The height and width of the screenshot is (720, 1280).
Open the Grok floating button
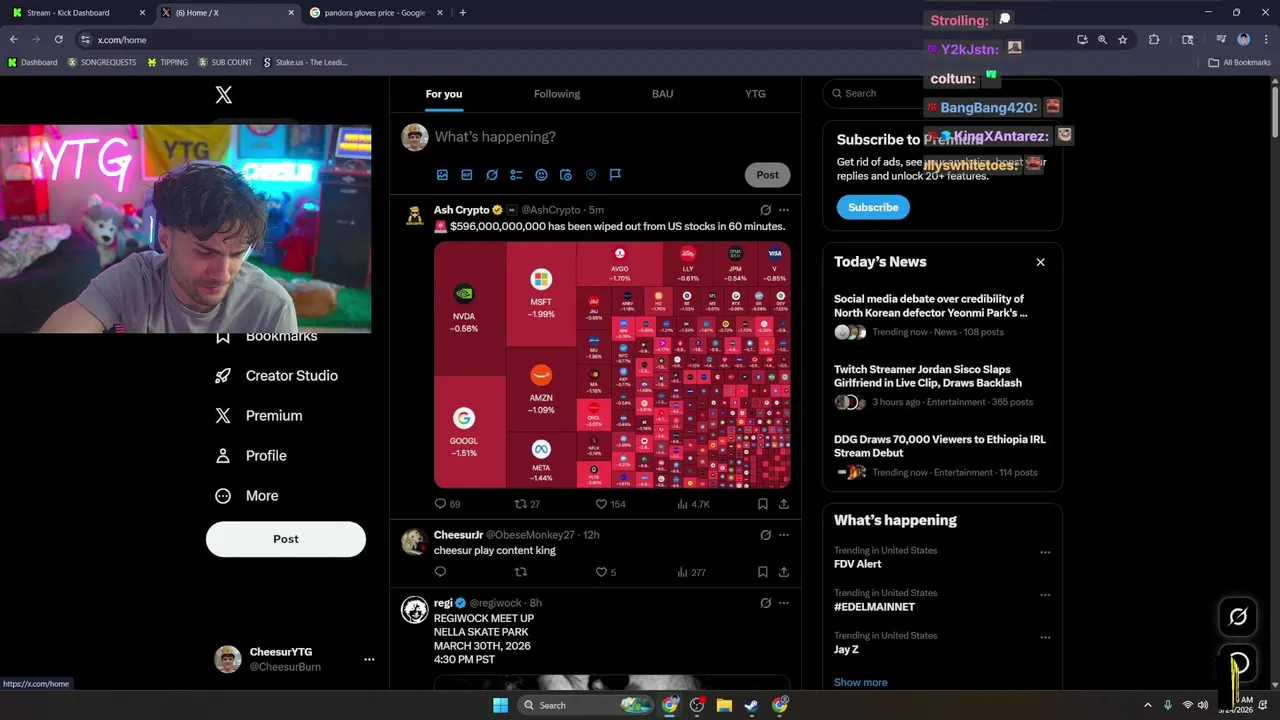(1238, 617)
